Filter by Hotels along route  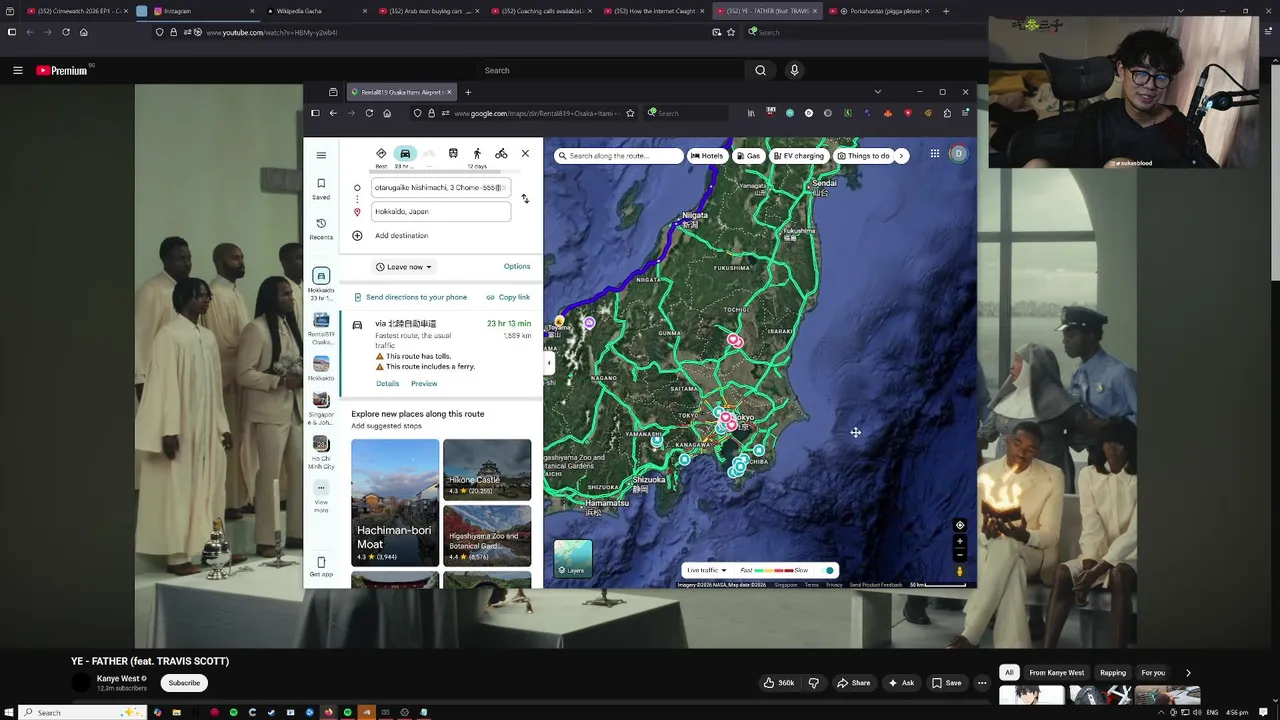pyautogui.click(x=707, y=156)
